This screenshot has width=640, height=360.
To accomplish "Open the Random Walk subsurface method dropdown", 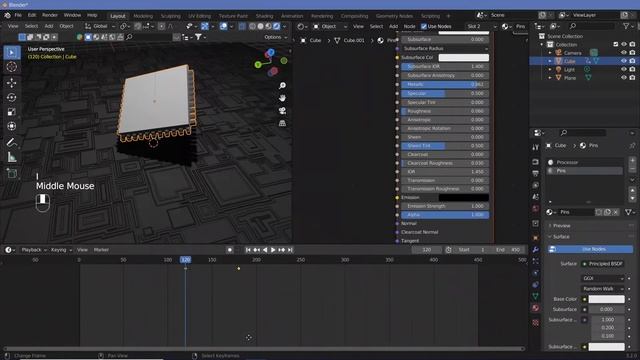I will pyautogui.click(x=602, y=289).
